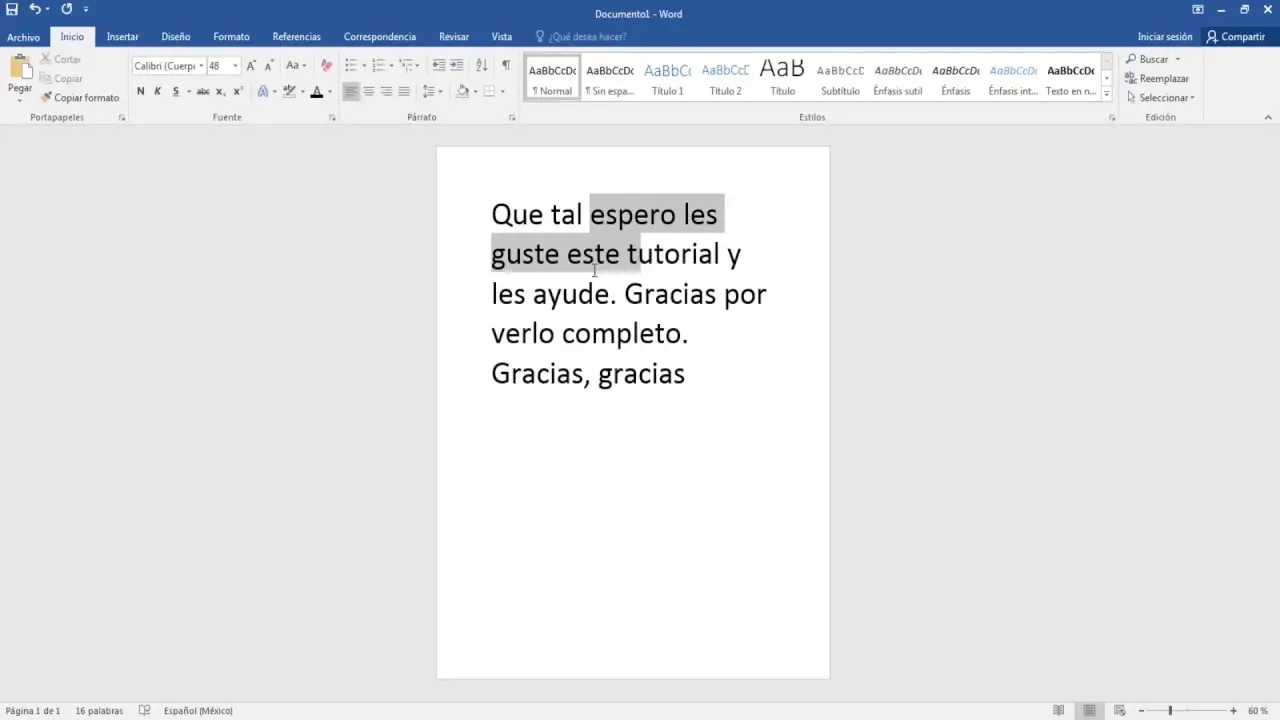
Task: Click Iniciar sesión link
Action: point(1164,37)
